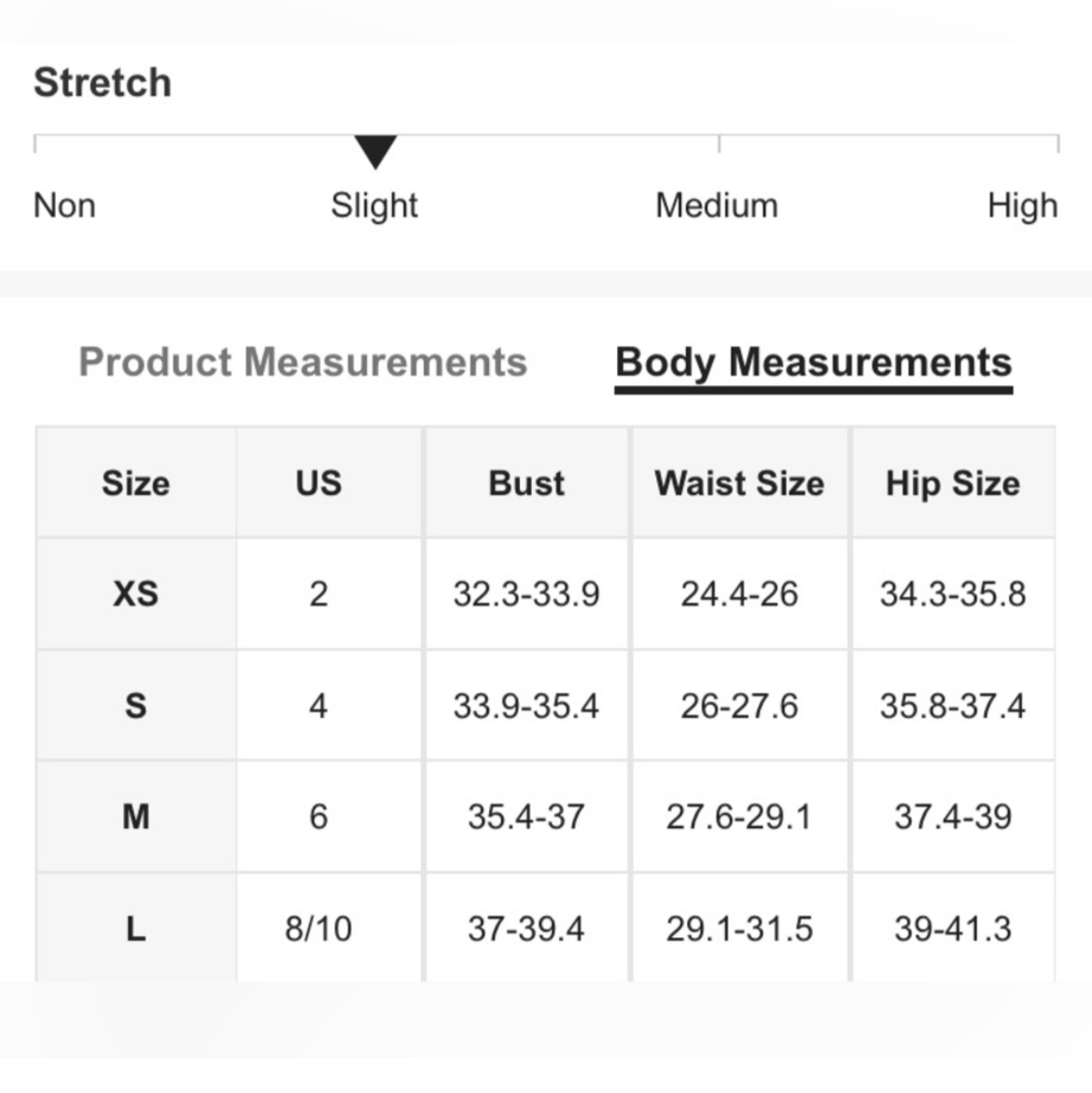The image size is (1092, 1093).
Task: Click the Waist Size column header
Action: [739, 483]
